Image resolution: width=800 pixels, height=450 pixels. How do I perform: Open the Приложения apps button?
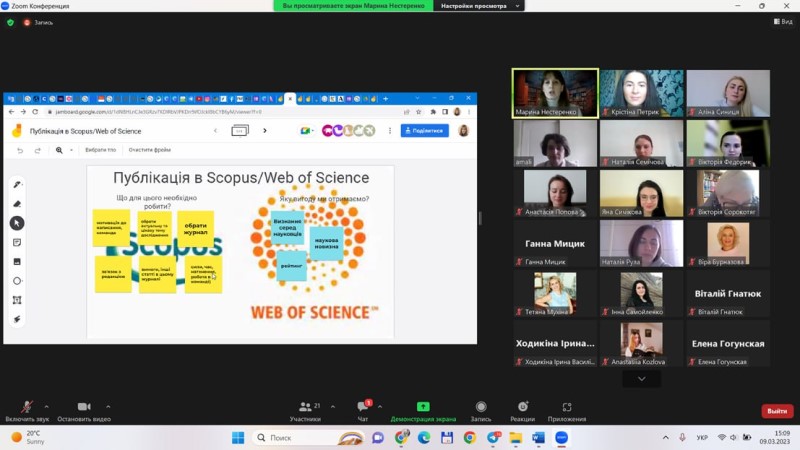pos(567,411)
